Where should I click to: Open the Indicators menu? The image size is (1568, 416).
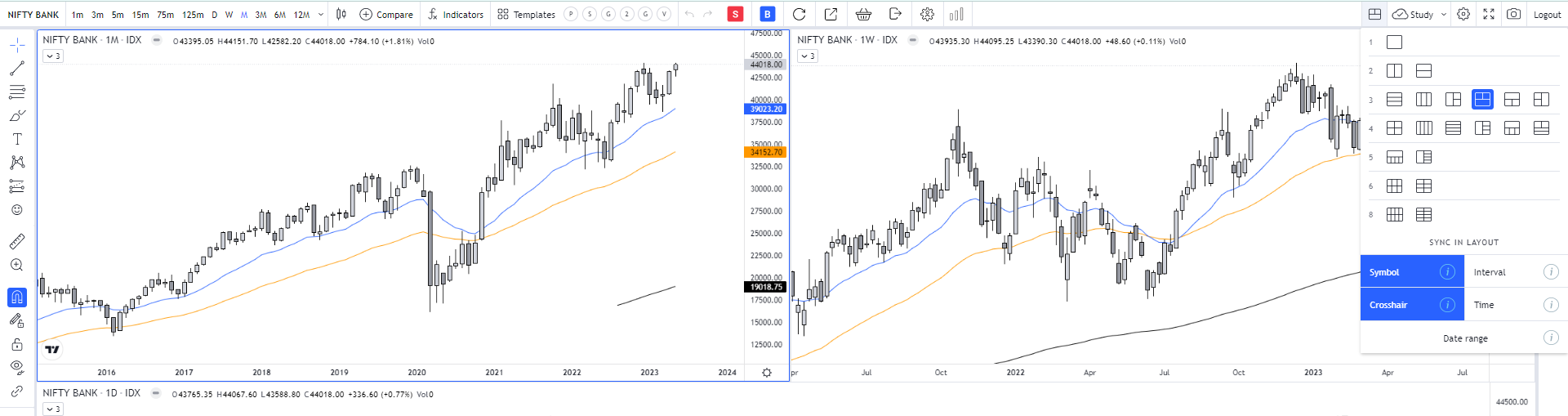click(x=456, y=14)
